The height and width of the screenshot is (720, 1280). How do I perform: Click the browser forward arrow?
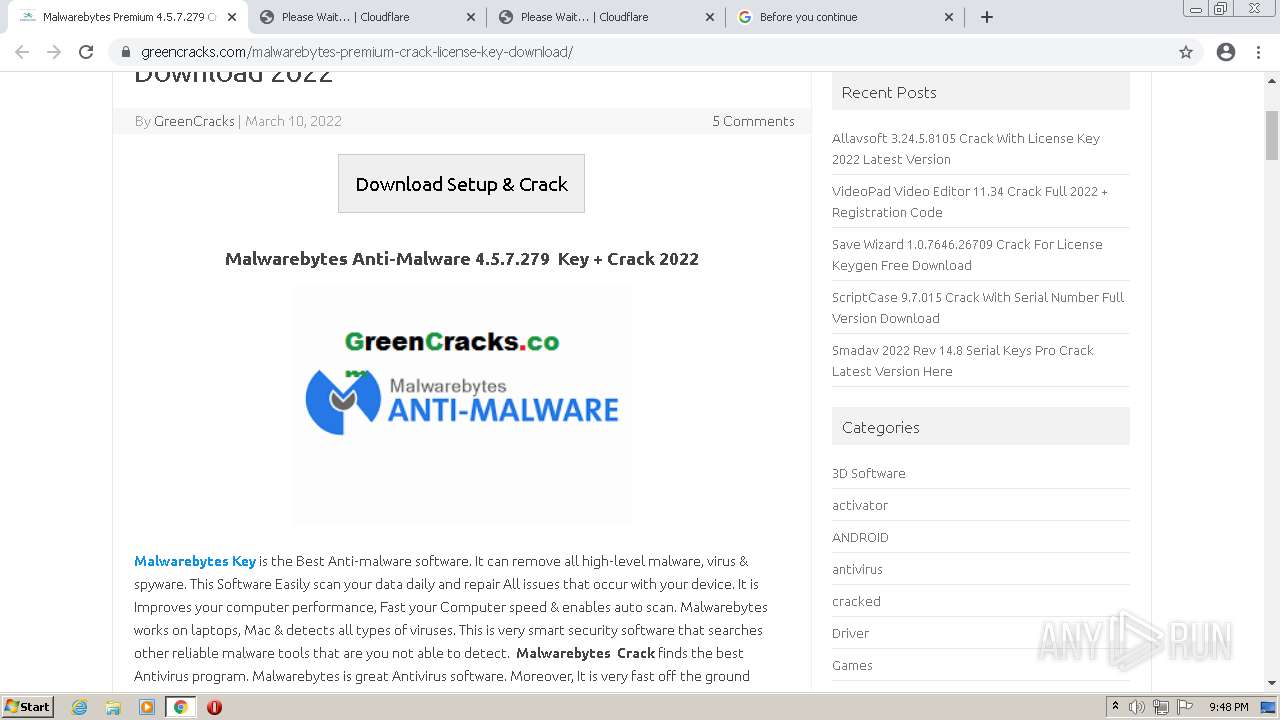point(54,52)
